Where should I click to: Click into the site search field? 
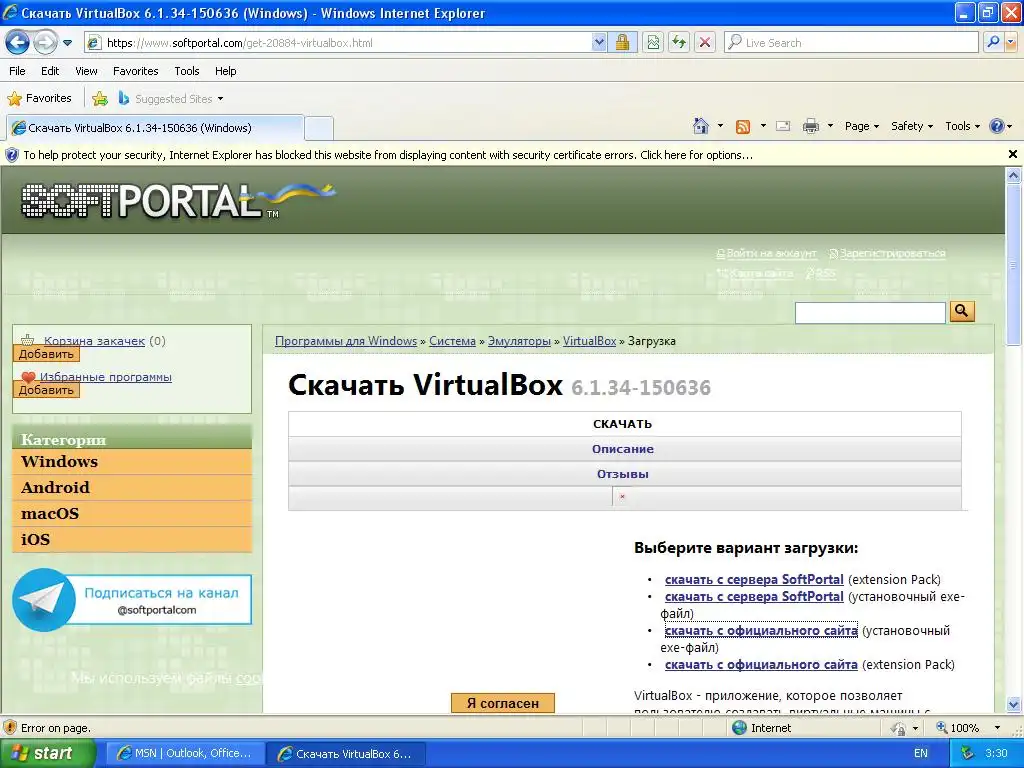[x=870, y=313]
